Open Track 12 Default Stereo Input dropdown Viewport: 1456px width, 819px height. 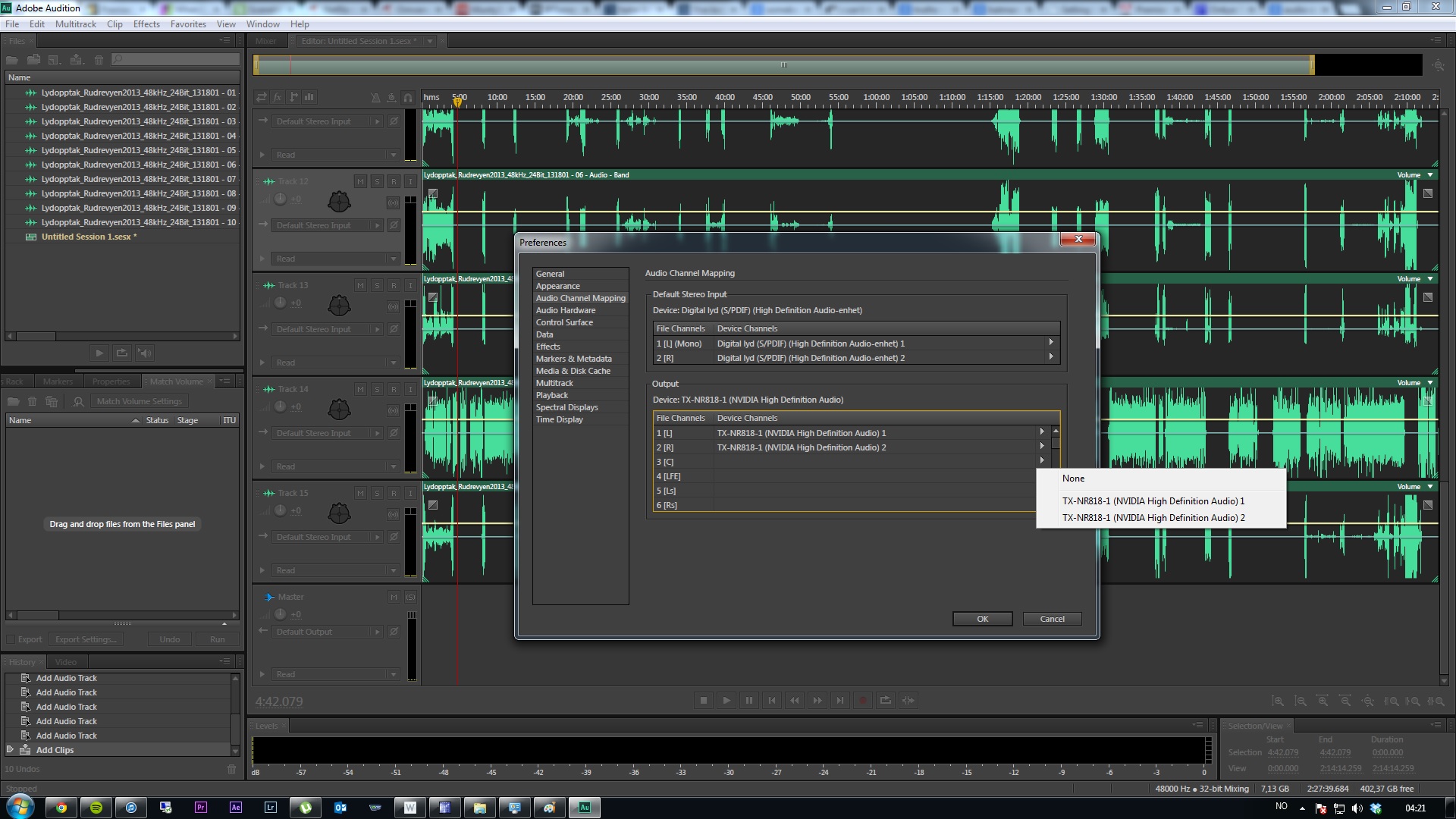(328, 225)
